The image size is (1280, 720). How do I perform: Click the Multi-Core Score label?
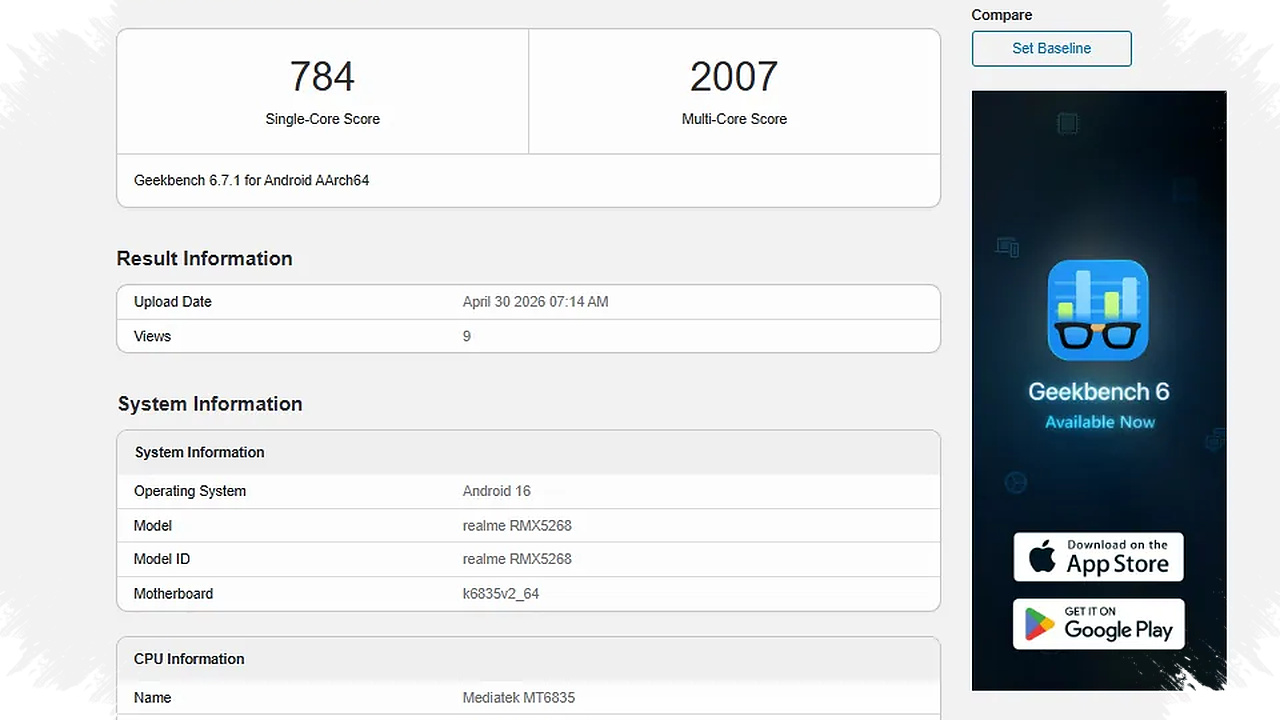coord(734,119)
